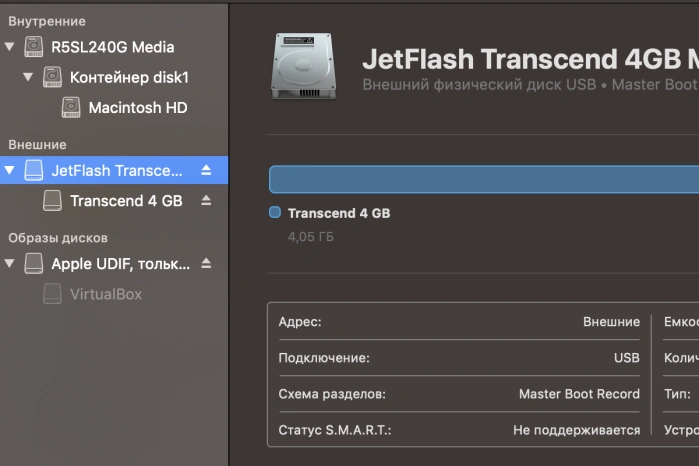Click the Master Boot Record value
699x466 pixels.
click(580, 394)
